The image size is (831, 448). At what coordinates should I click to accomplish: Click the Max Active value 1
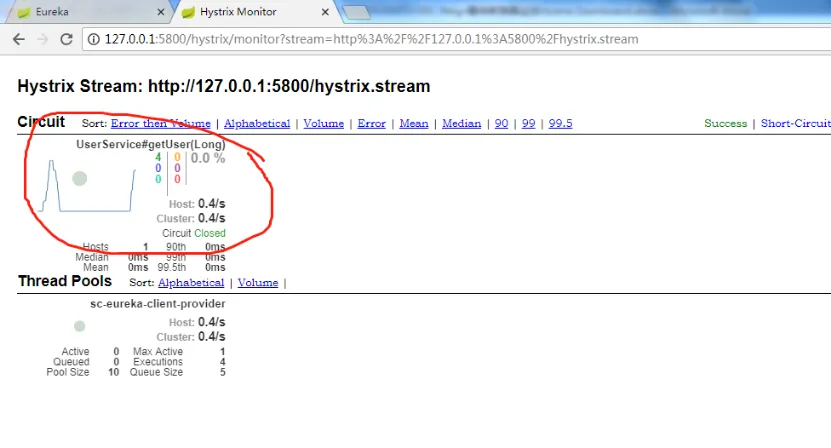[x=223, y=352]
